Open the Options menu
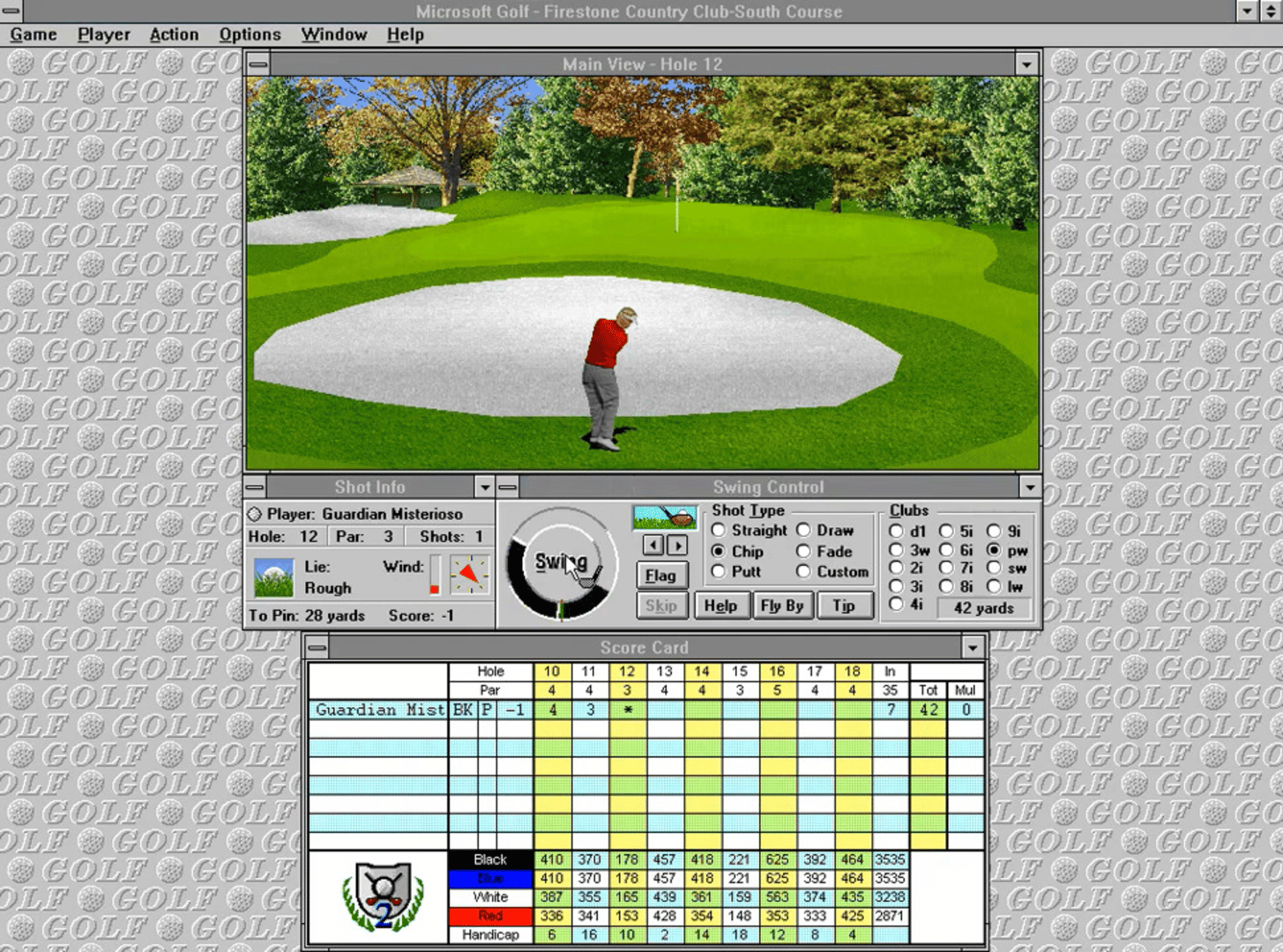 click(x=250, y=34)
